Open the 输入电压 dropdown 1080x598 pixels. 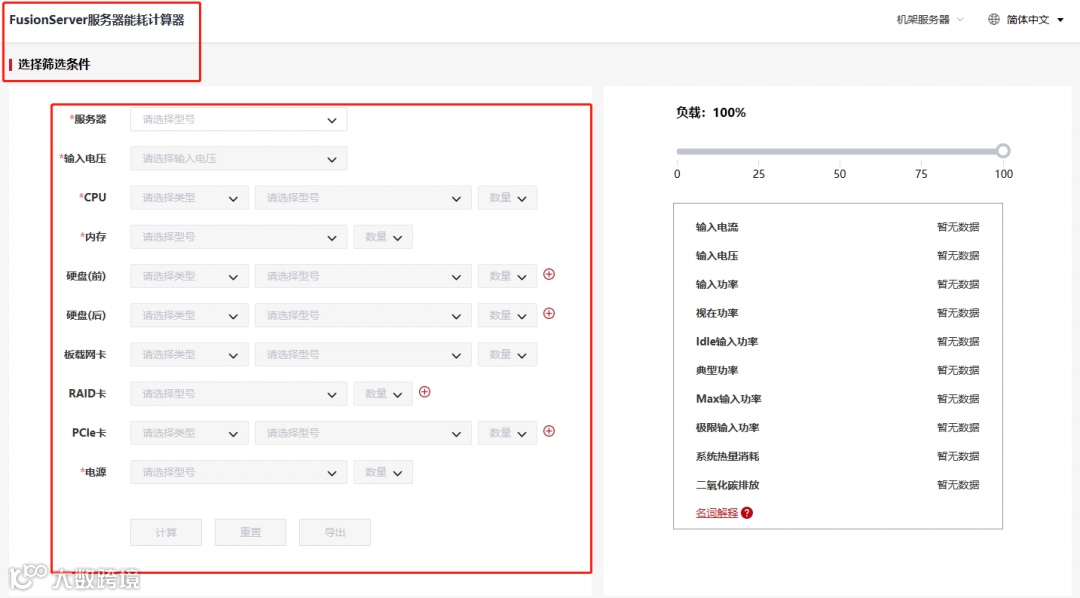238,158
